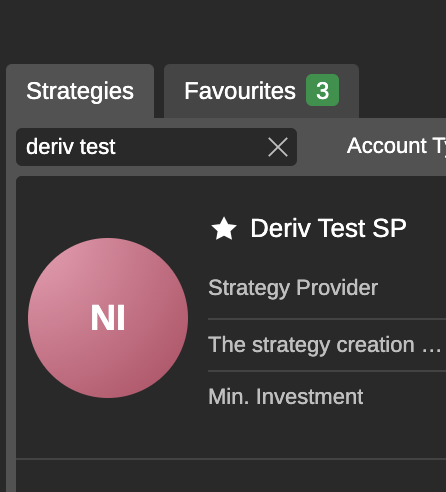Image resolution: width=446 pixels, height=492 pixels.
Task: Switch to the Favourites tab
Action: pos(261,91)
